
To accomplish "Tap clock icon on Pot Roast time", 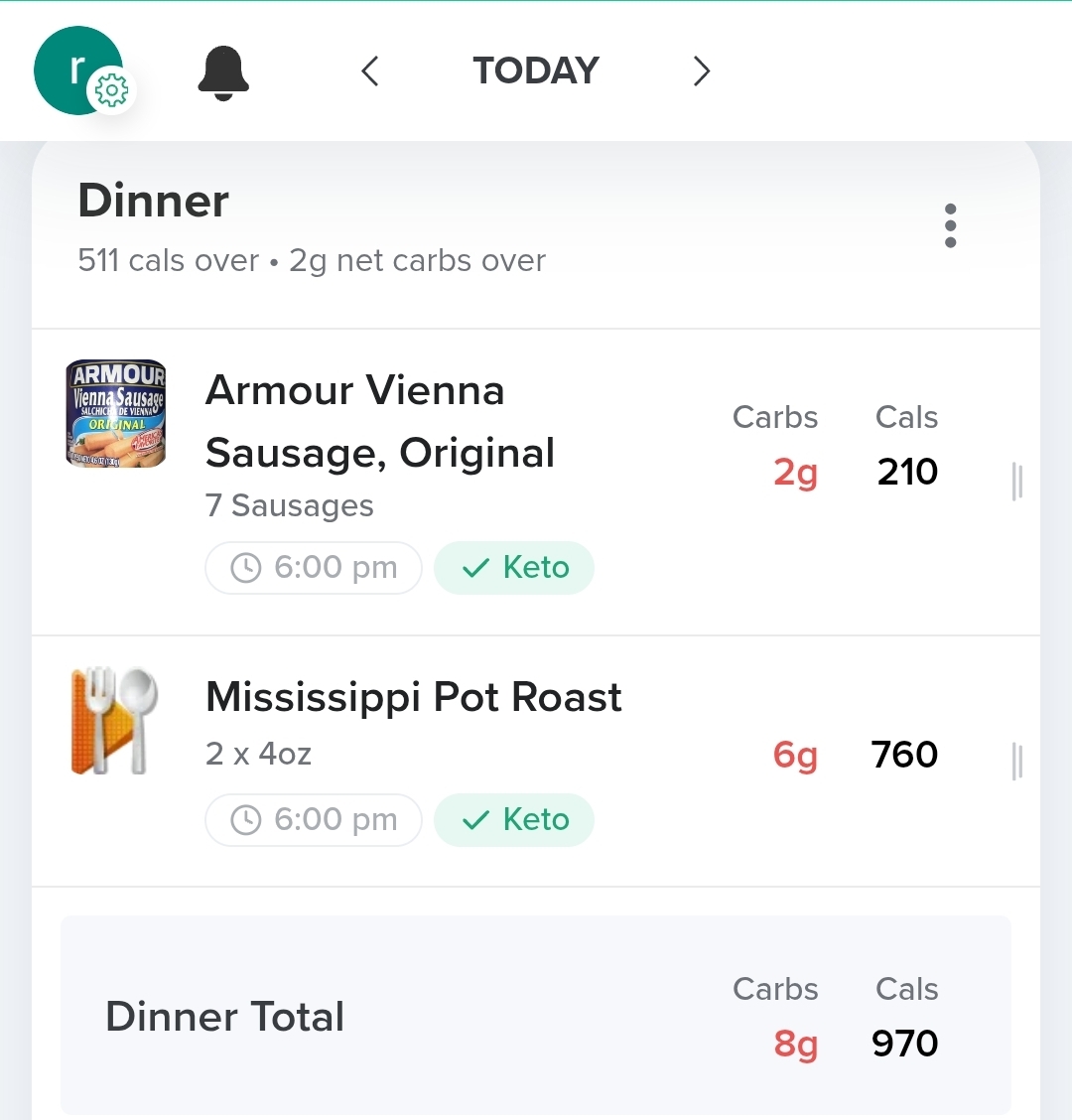I will coord(245,820).
